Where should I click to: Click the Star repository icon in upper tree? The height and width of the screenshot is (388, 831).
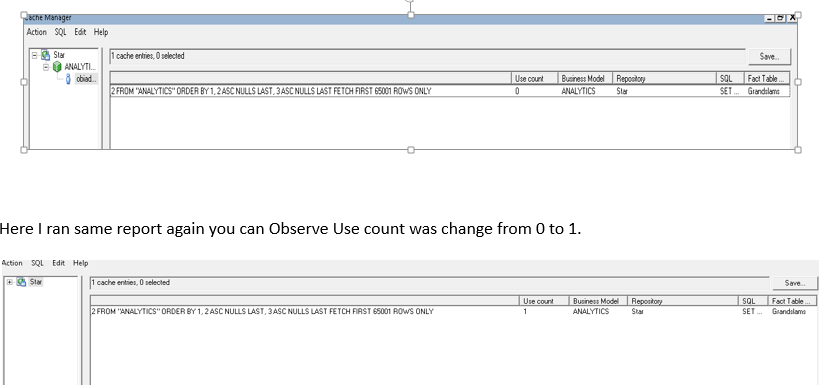[46, 55]
